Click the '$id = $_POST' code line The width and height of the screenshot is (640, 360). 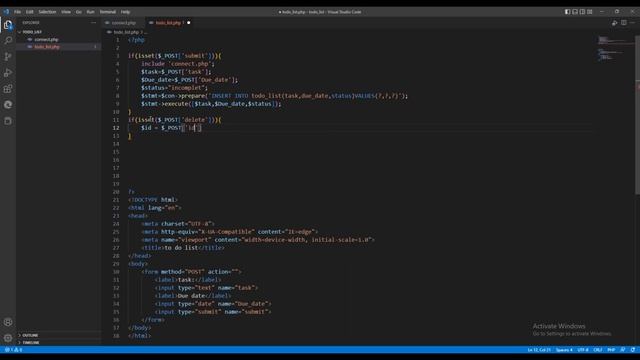click(x=171, y=128)
